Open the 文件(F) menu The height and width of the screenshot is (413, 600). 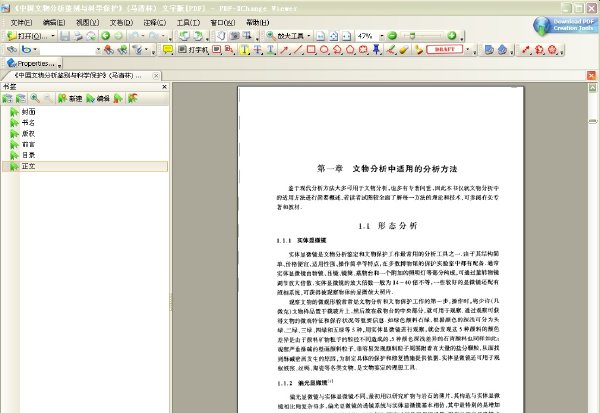coord(21,23)
